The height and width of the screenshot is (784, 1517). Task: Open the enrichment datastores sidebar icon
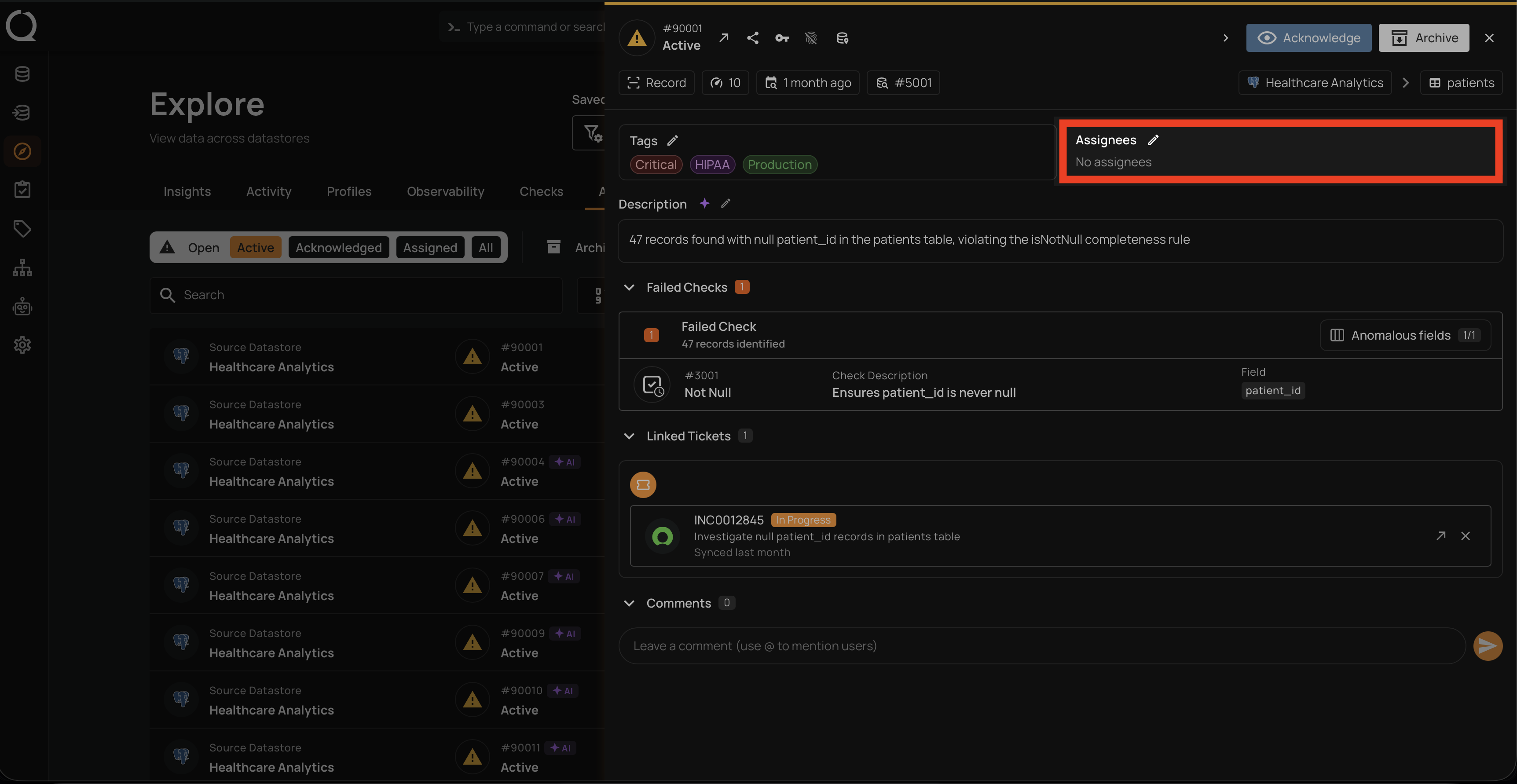point(22,112)
